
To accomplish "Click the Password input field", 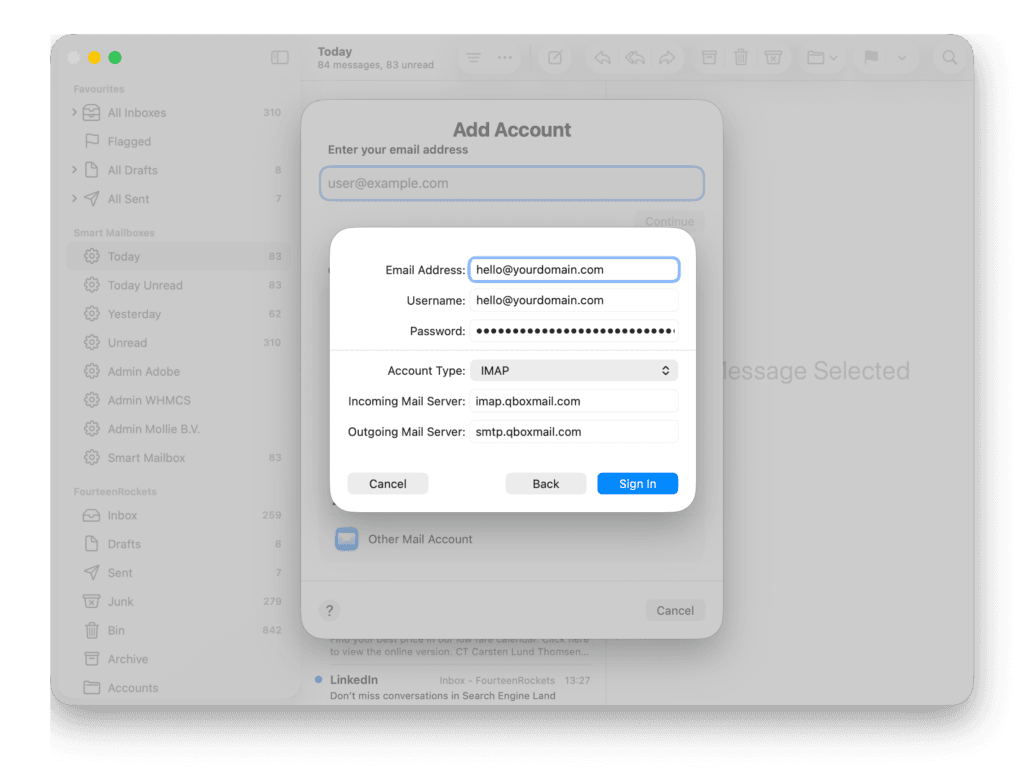I will pos(574,331).
